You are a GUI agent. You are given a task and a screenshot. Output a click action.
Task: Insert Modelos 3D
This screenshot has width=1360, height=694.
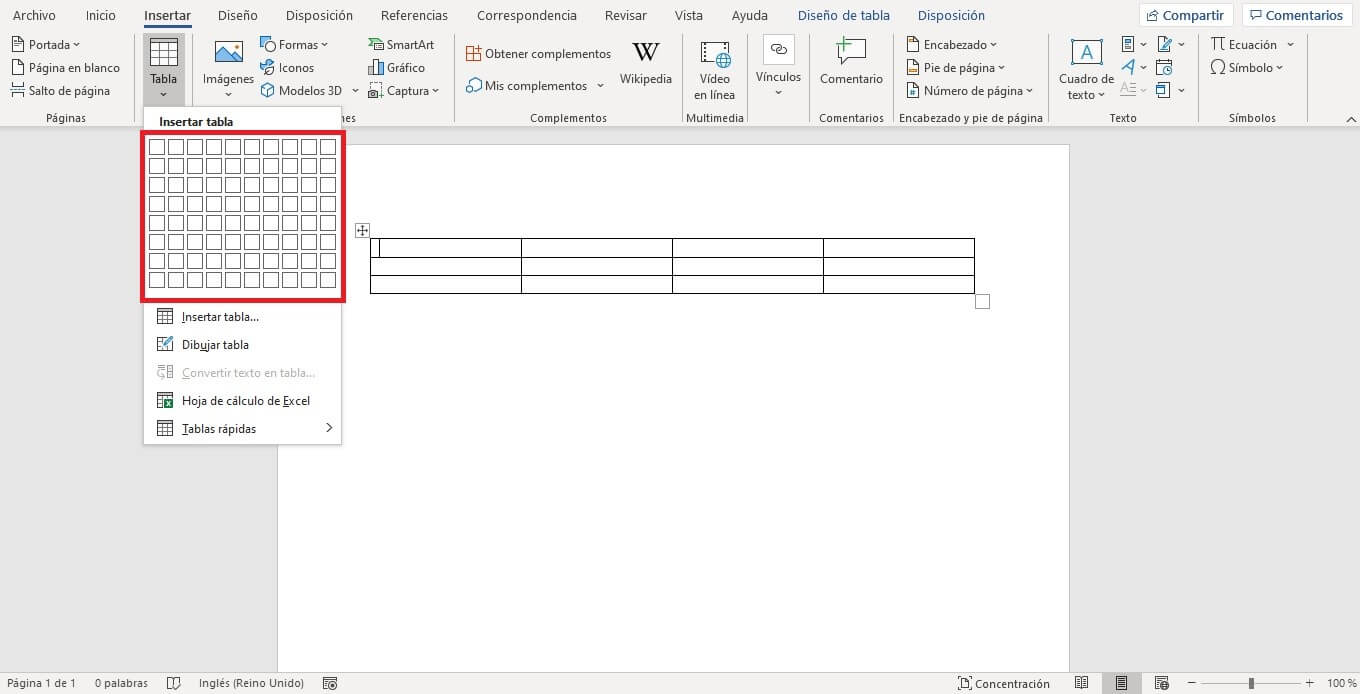(x=302, y=90)
